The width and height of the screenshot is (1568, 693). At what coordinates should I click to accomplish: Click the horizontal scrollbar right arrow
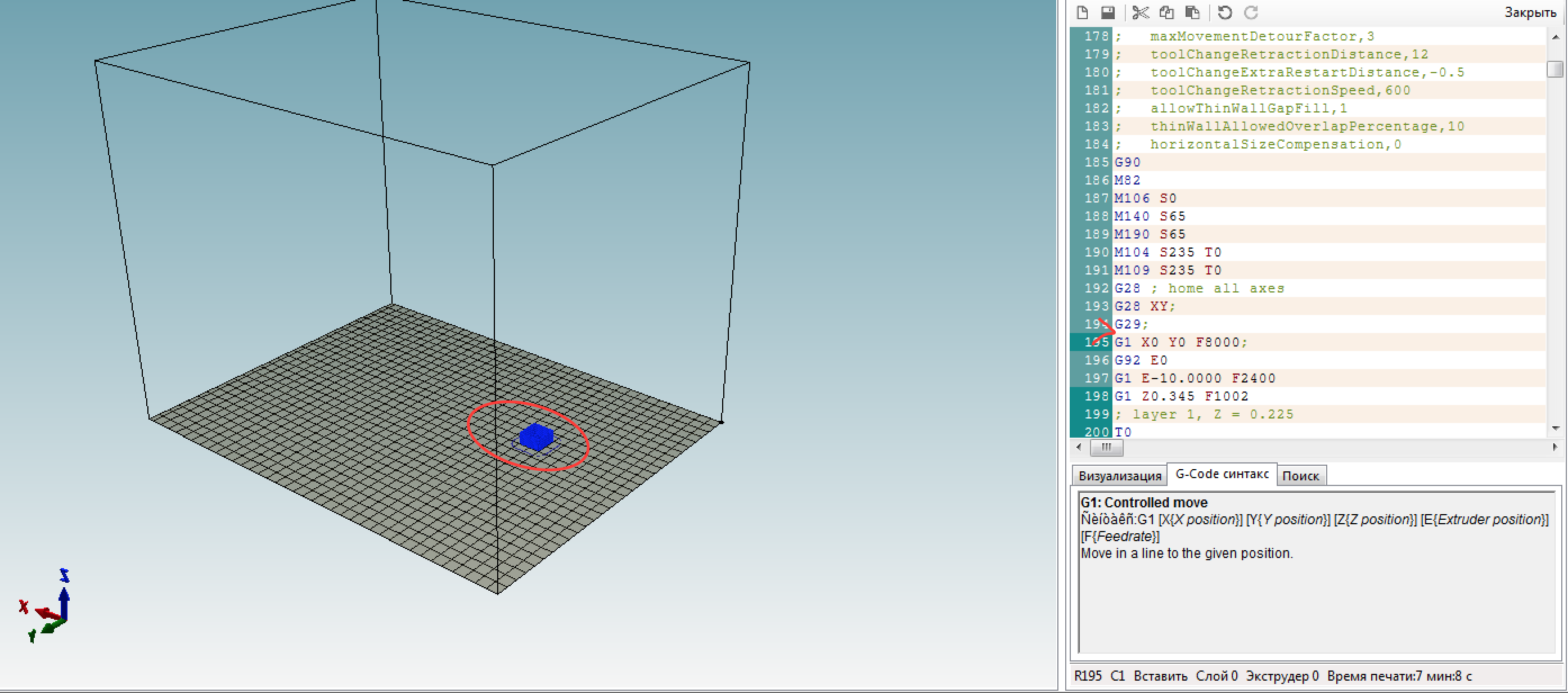coord(1555,448)
